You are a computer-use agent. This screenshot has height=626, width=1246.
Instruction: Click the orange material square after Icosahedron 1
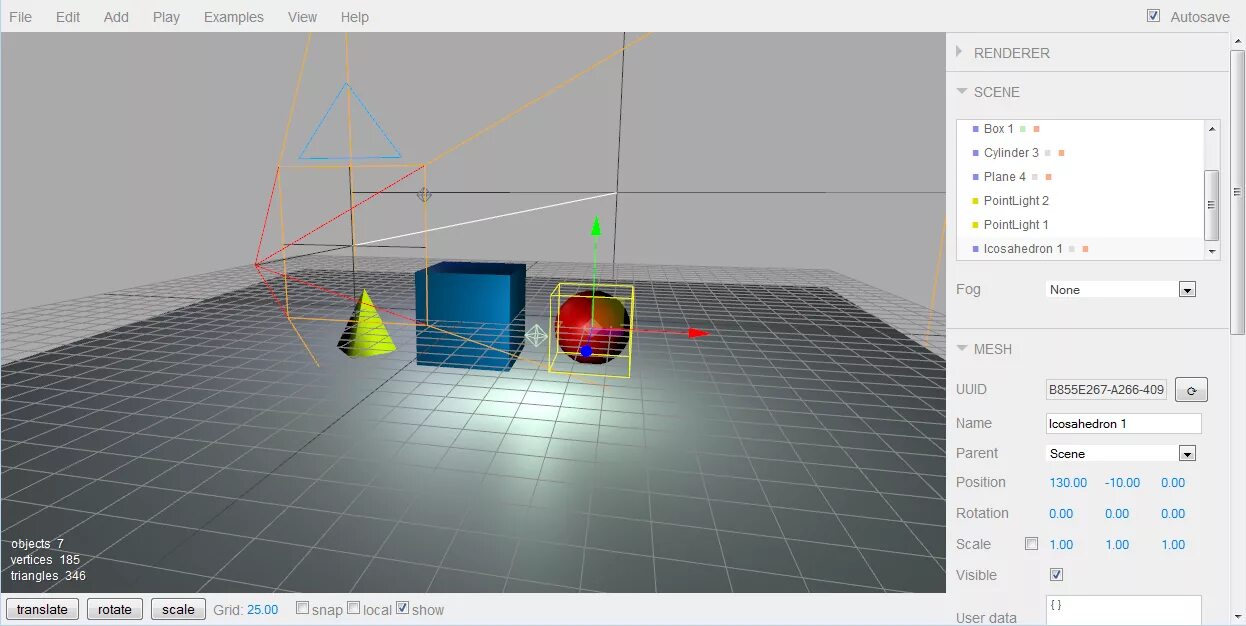coord(1086,249)
